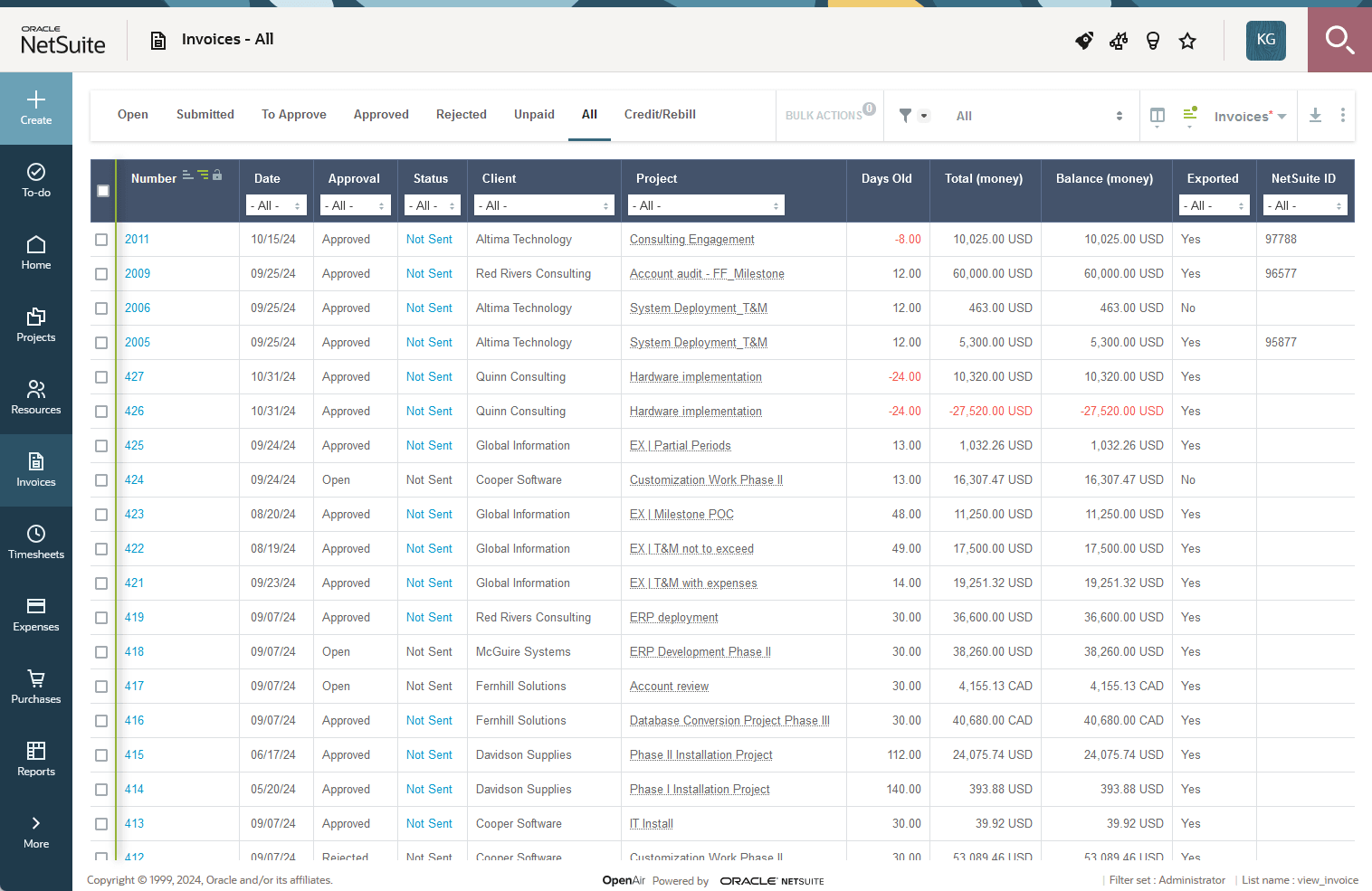Viewport: 1372px width, 891px height.
Task: Open Resources sidebar section
Action: 36,398
